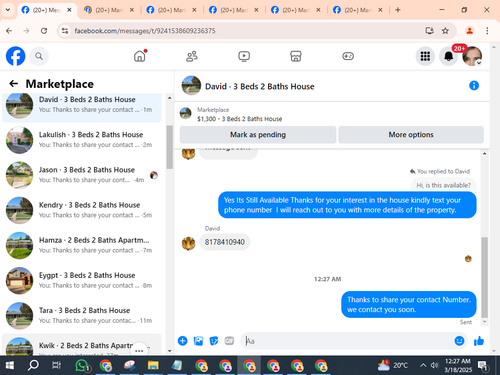The image size is (500, 375).
Task: Click the chat messages scrollbar thumb
Action: 484,277
